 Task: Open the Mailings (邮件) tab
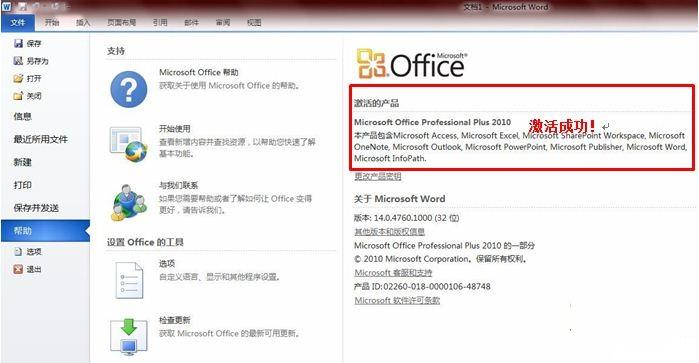tap(192, 22)
